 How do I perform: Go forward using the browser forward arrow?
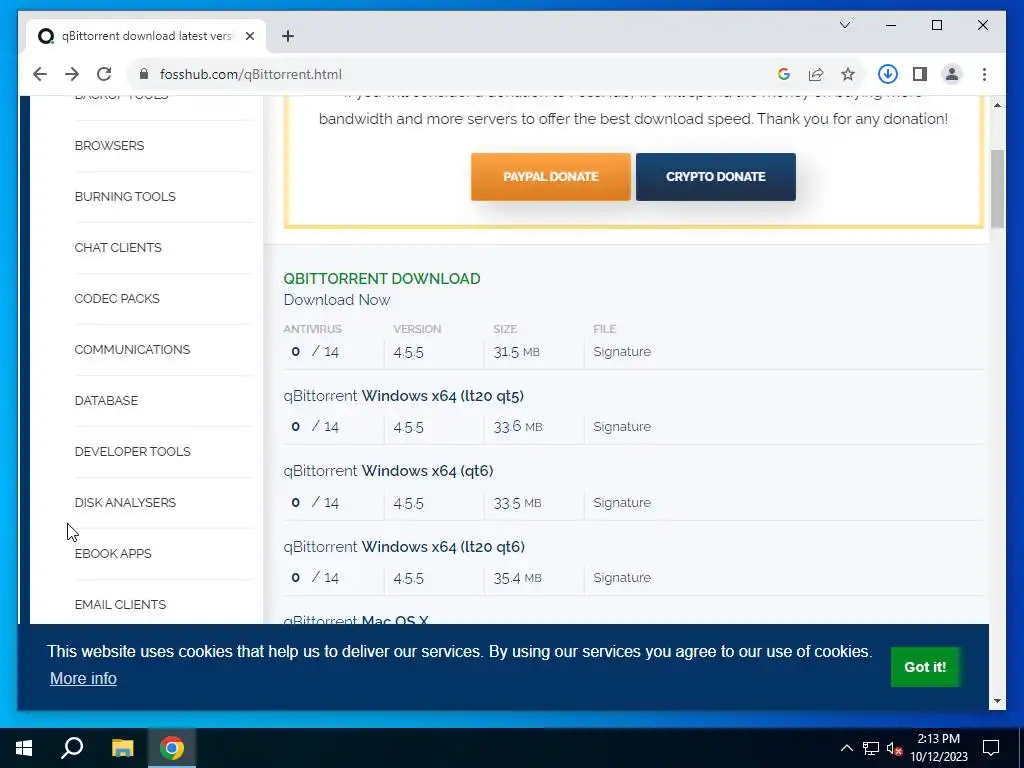pos(72,74)
